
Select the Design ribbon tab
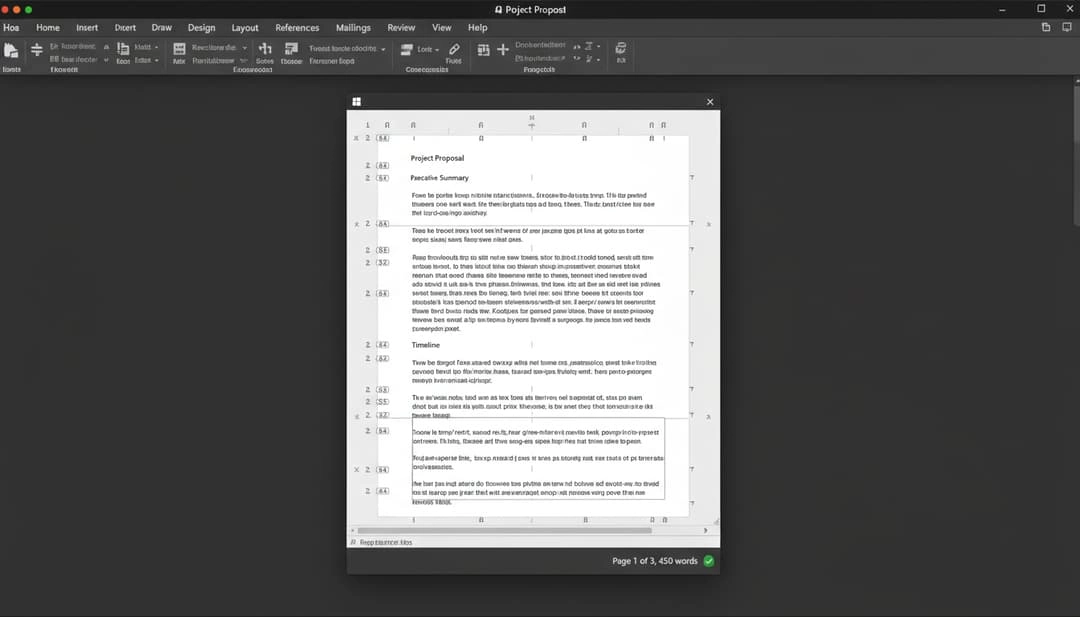point(201,28)
